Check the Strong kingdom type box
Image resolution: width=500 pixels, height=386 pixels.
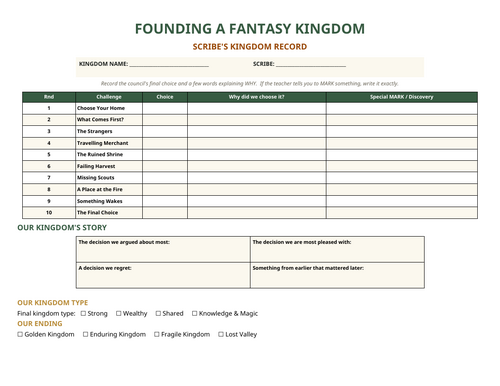tap(83, 313)
